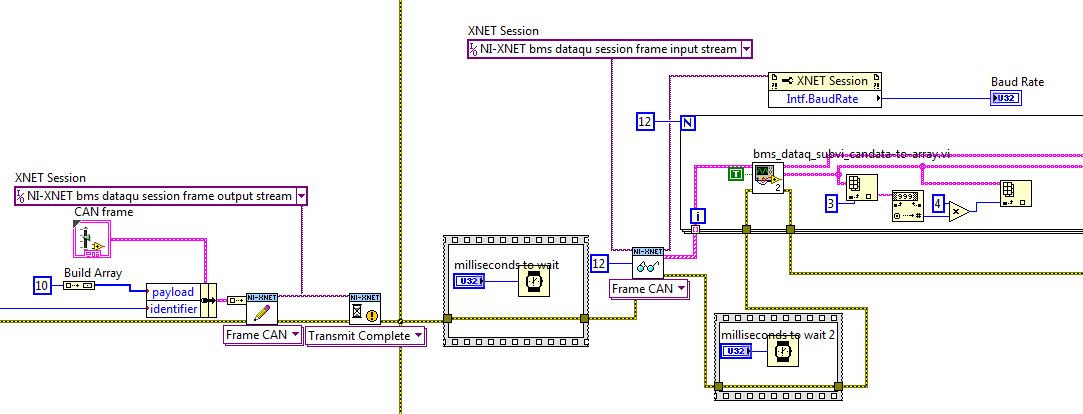The width and height of the screenshot is (1083, 414).
Task: Open the Transmit Complete selector
Action: coord(365,337)
